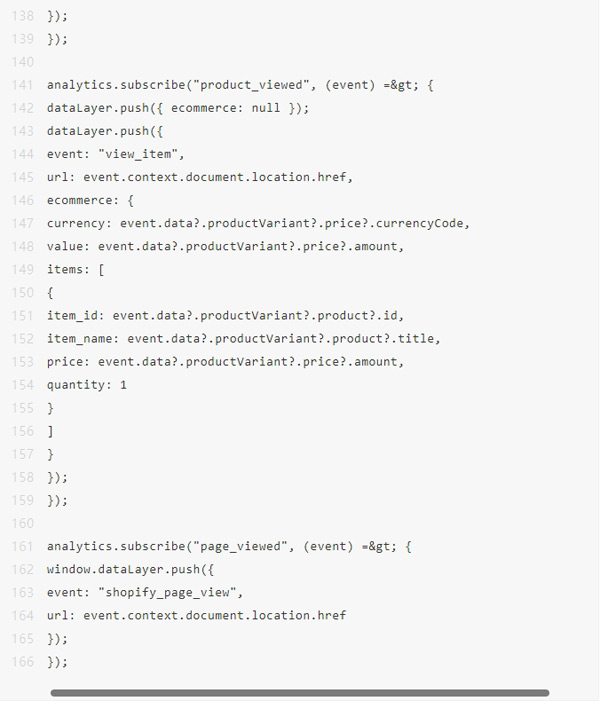The height and width of the screenshot is (701, 600).
Task: Click line number 166 in the gutter
Action: (22, 661)
